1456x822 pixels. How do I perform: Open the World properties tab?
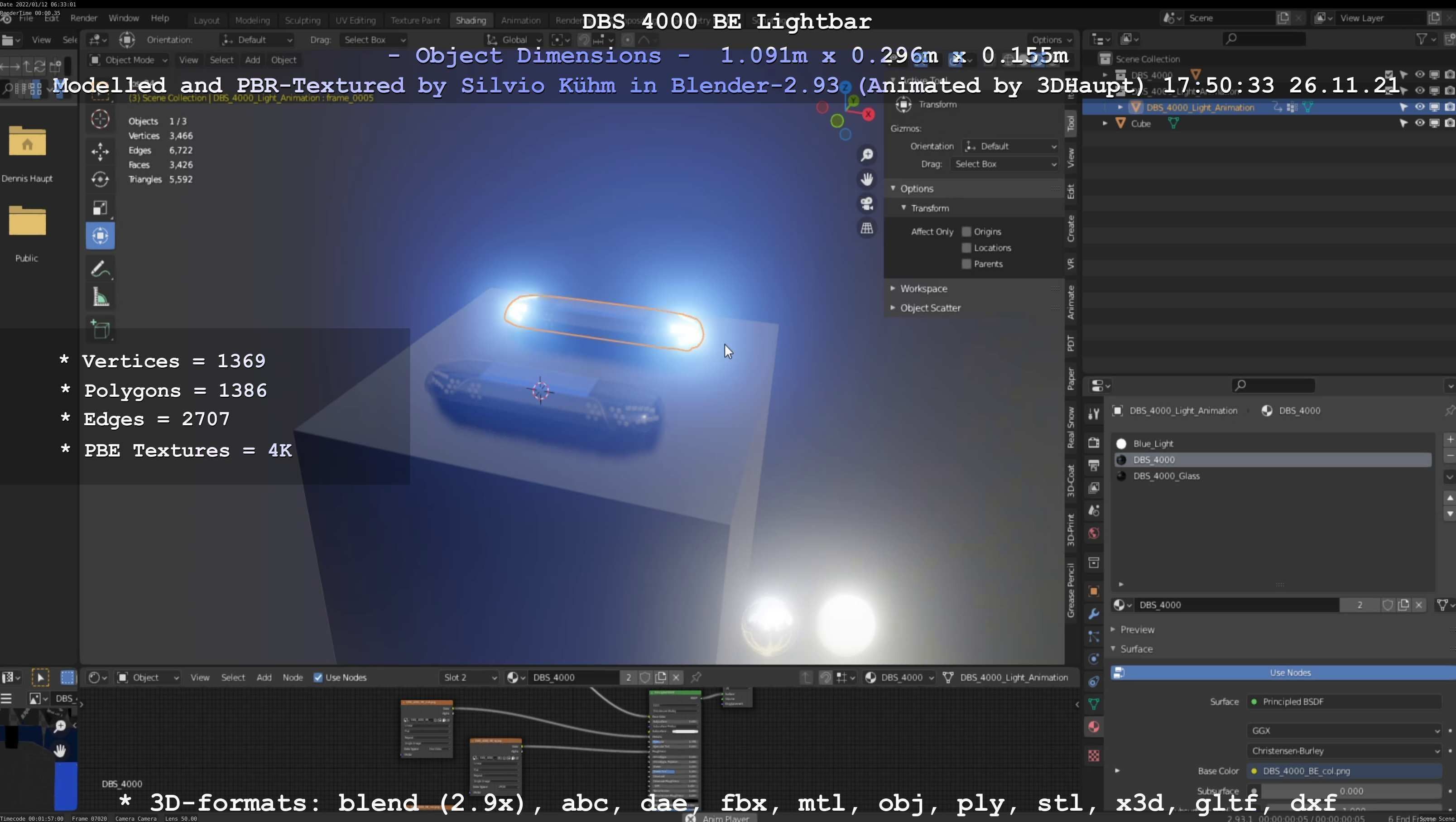coord(1094,534)
